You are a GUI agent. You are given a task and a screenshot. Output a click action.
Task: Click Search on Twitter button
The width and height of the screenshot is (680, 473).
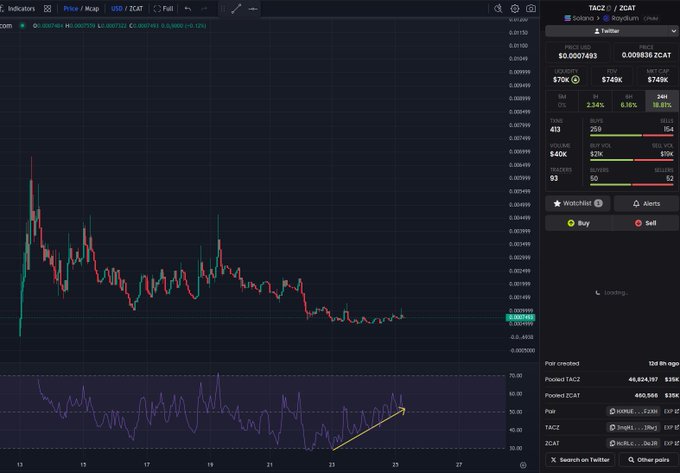[x=580, y=460]
